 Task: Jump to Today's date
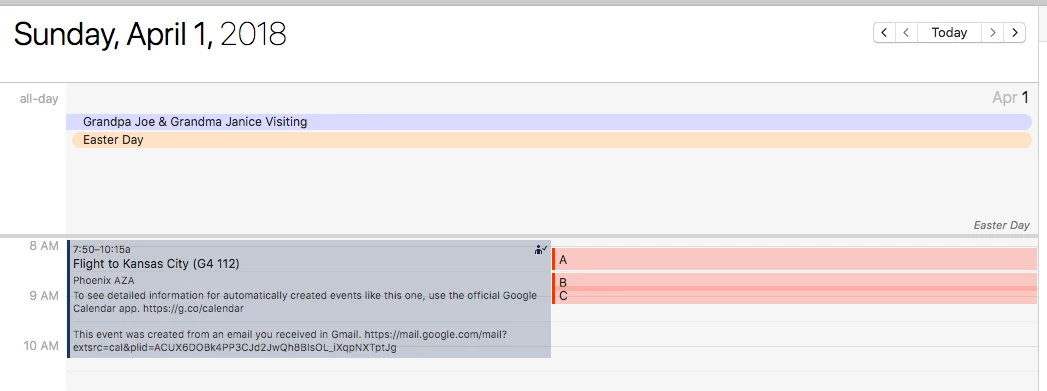tap(949, 32)
